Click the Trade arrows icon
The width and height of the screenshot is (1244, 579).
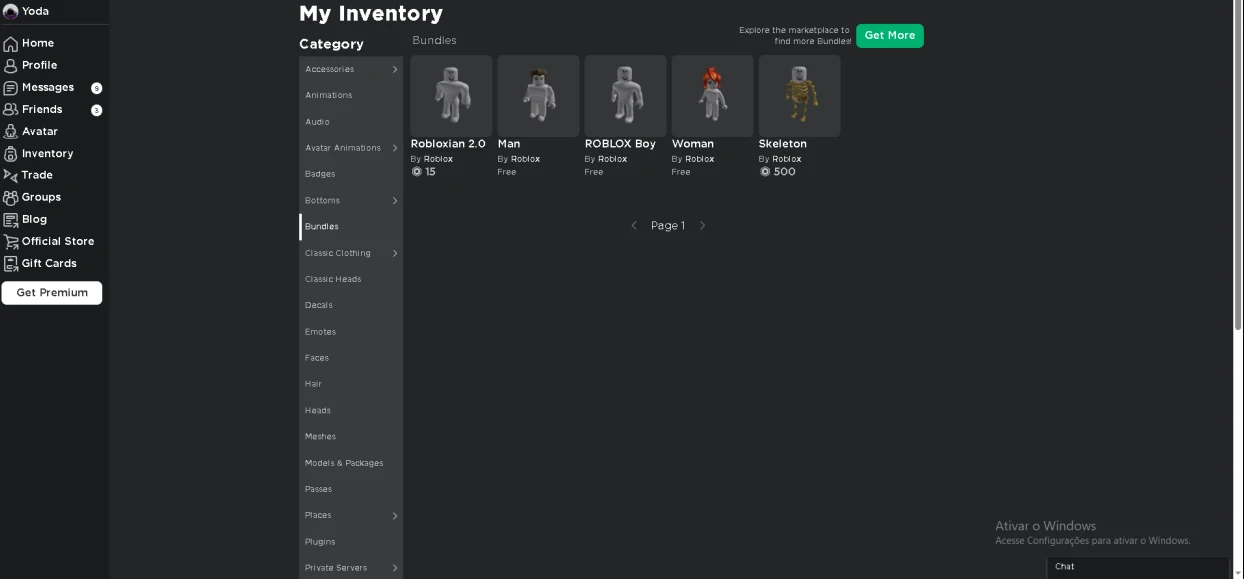pyautogui.click(x=11, y=176)
